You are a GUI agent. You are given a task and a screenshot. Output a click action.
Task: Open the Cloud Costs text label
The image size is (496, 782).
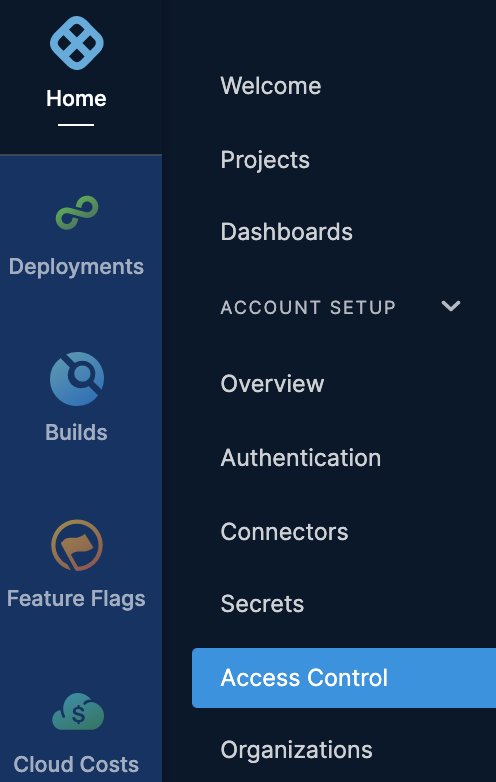[76, 764]
